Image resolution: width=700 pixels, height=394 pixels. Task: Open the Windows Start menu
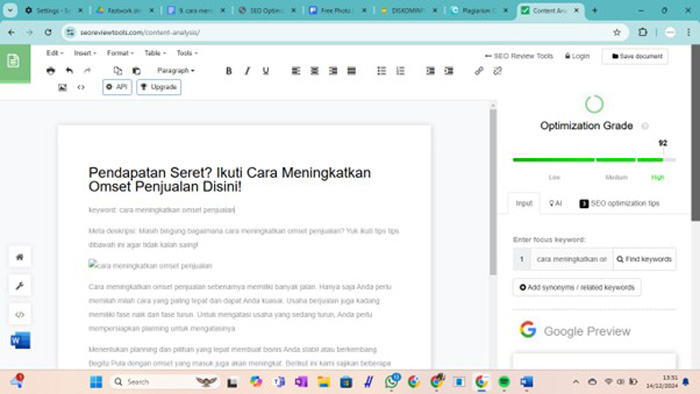[96, 382]
